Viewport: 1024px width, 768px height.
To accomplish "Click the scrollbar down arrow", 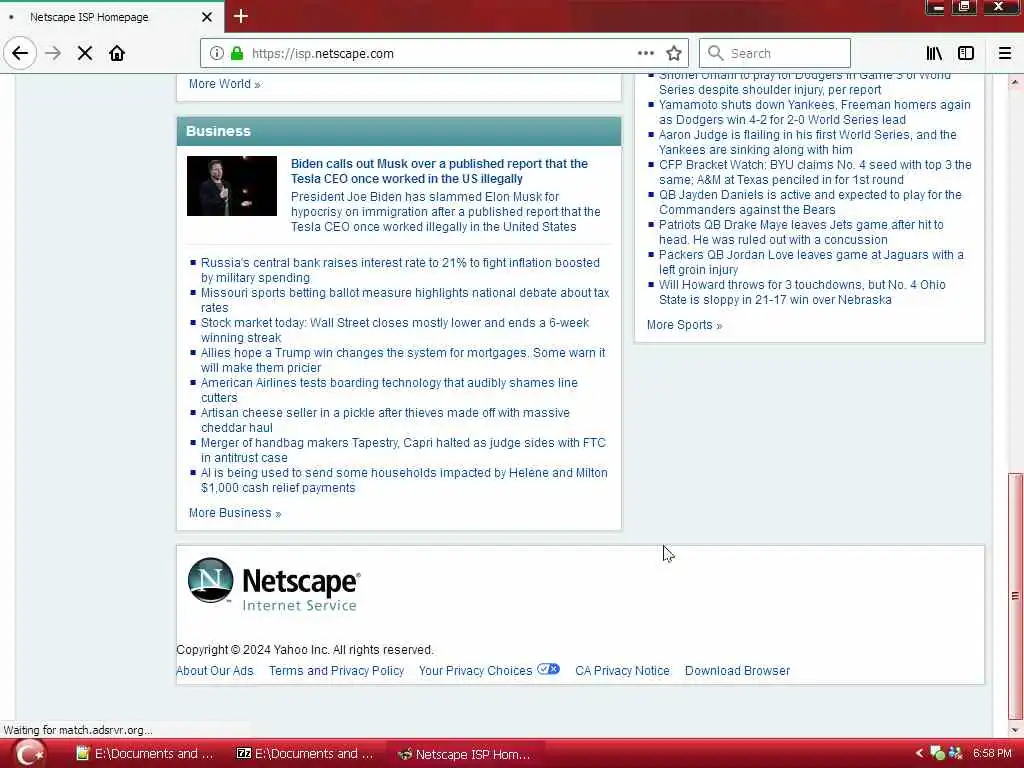I will click(1014, 729).
